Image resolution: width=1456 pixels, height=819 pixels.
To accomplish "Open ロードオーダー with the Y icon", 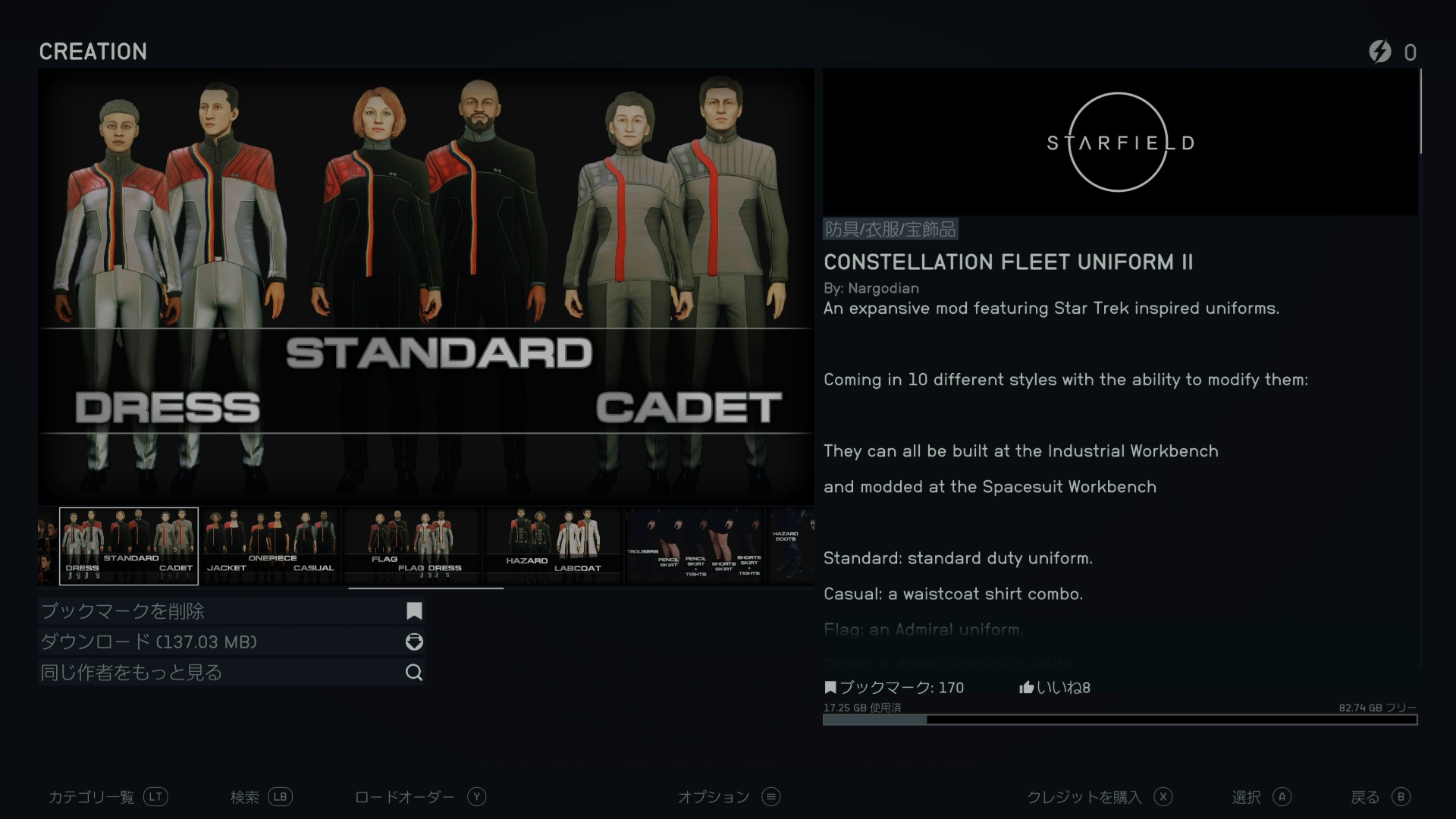I will point(476,796).
